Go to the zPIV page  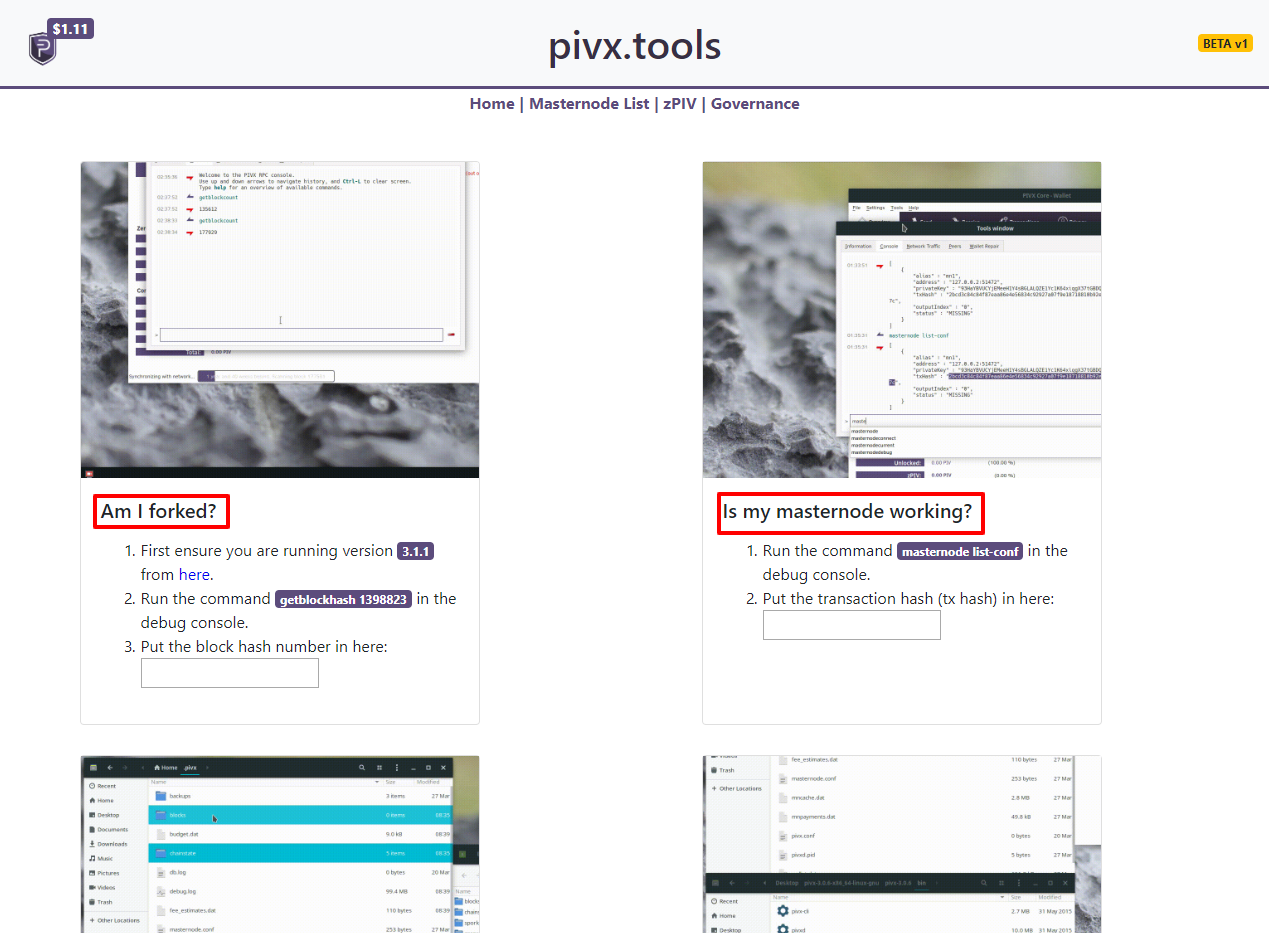coord(680,103)
